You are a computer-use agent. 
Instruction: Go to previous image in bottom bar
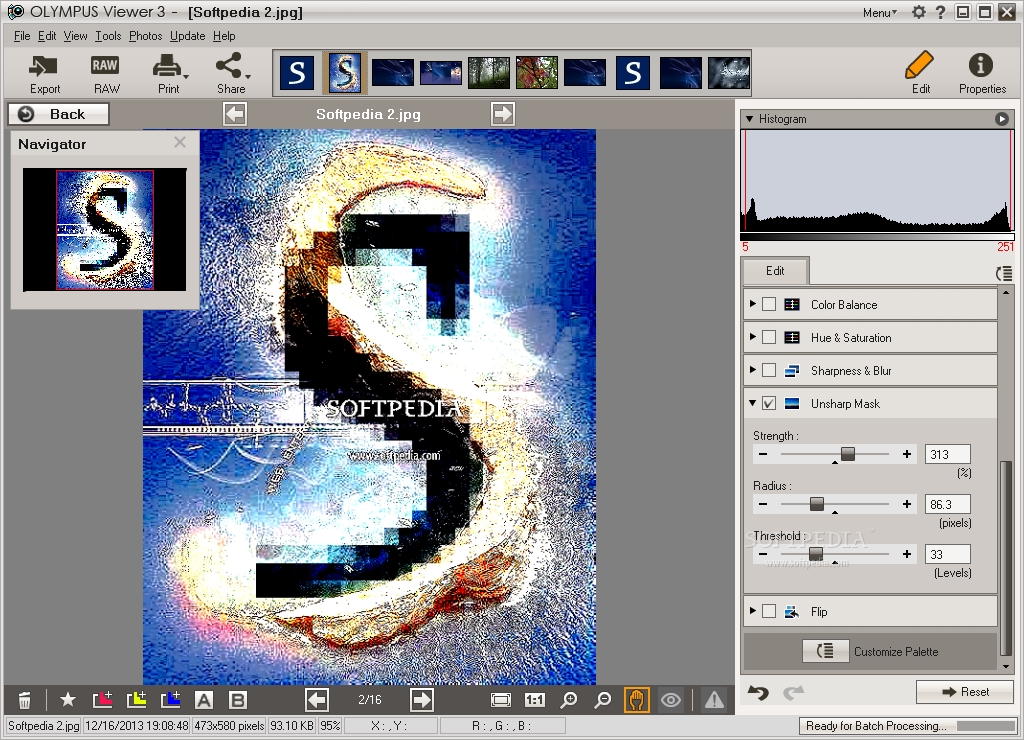[317, 700]
